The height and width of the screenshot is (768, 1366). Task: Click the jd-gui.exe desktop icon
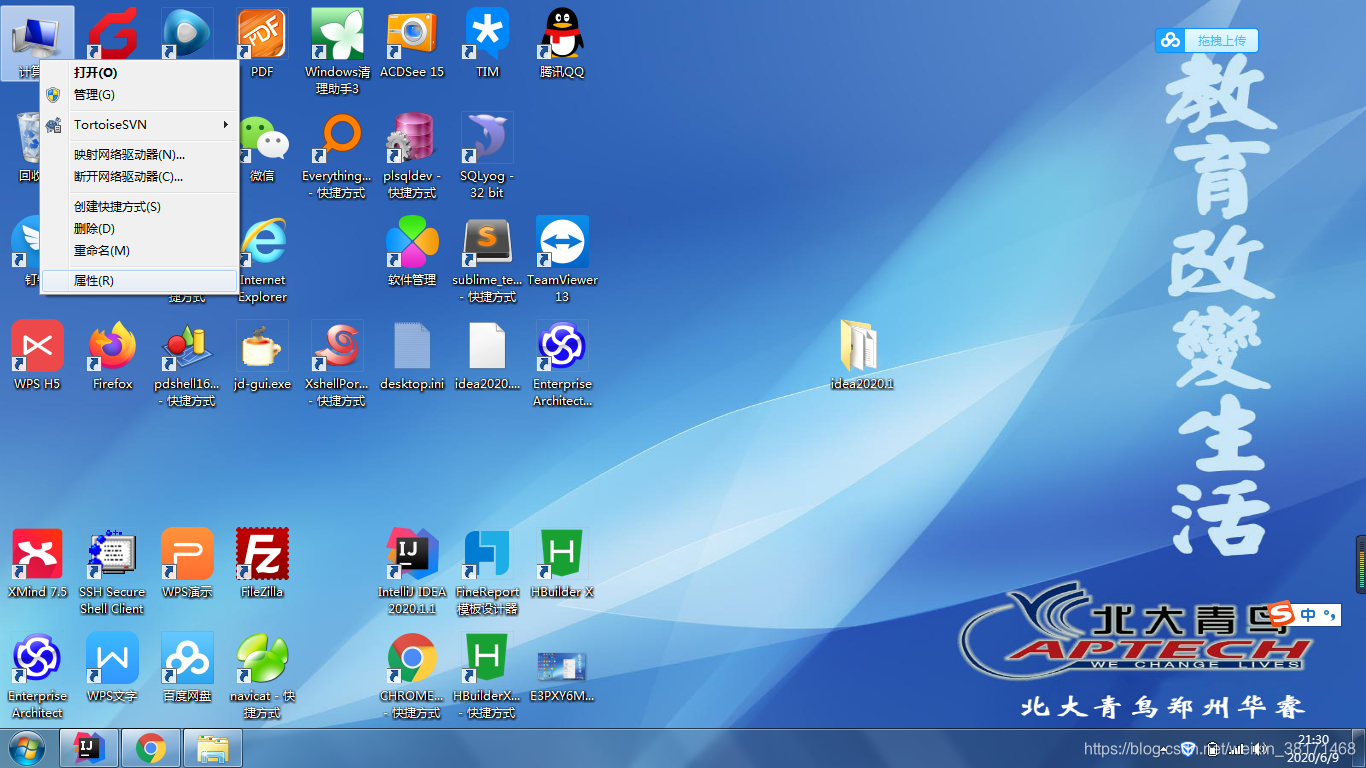click(x=262, y=347)
